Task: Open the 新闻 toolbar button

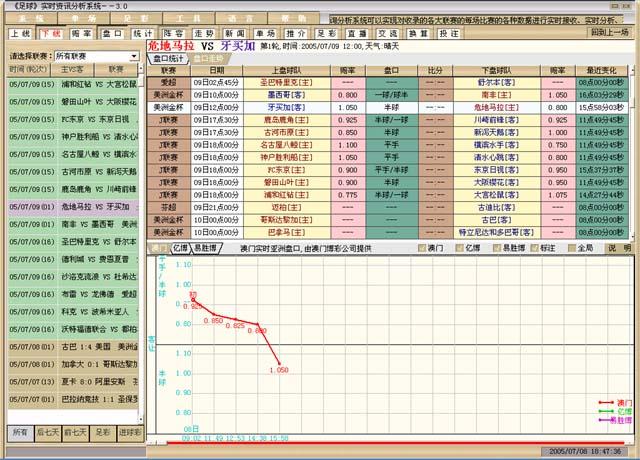Action: click(x=235, y=33)
